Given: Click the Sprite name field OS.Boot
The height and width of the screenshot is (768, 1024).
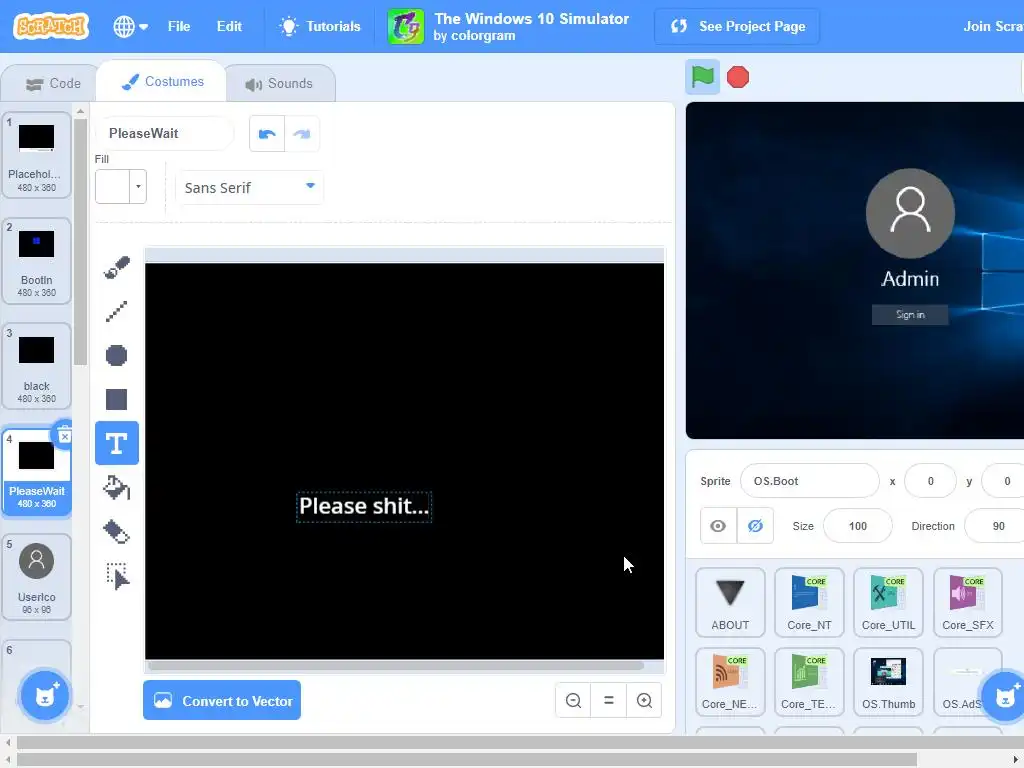Looking at the screenshot, I should pos(810,481).
